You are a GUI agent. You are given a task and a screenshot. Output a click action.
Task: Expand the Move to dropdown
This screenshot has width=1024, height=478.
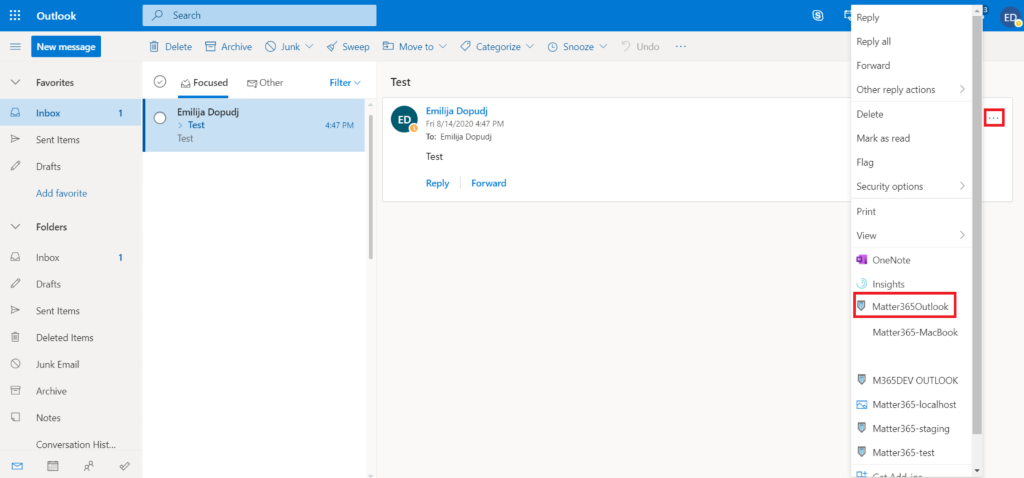click(x=443, y=46)
